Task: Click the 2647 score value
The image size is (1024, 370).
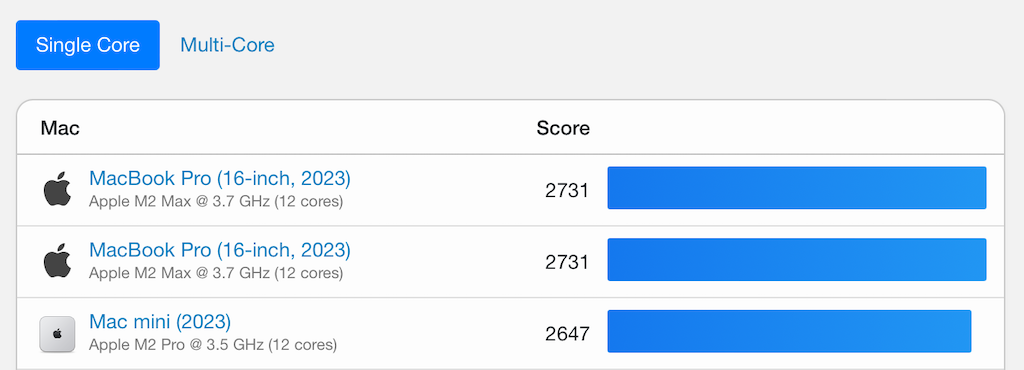Action: (568, 334)
